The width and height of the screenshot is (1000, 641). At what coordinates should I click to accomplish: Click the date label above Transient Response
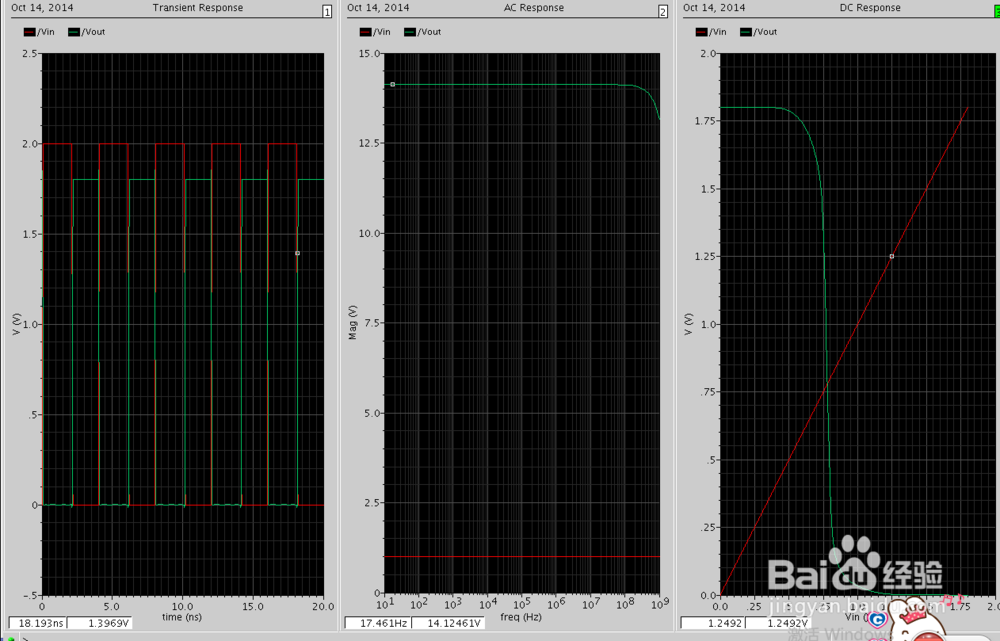click(42, 8)
